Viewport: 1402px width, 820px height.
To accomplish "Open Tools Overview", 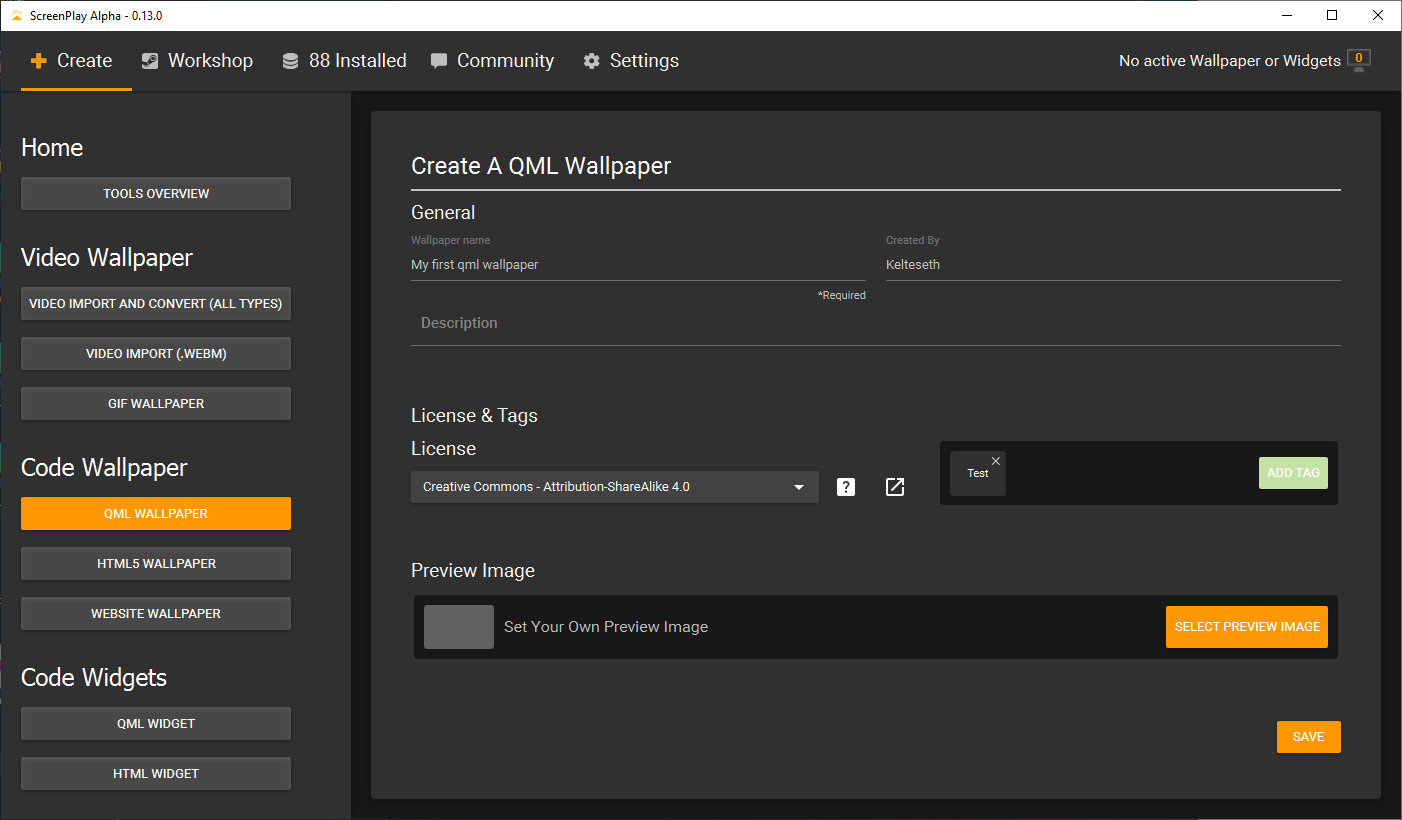I will coord(156,194).
